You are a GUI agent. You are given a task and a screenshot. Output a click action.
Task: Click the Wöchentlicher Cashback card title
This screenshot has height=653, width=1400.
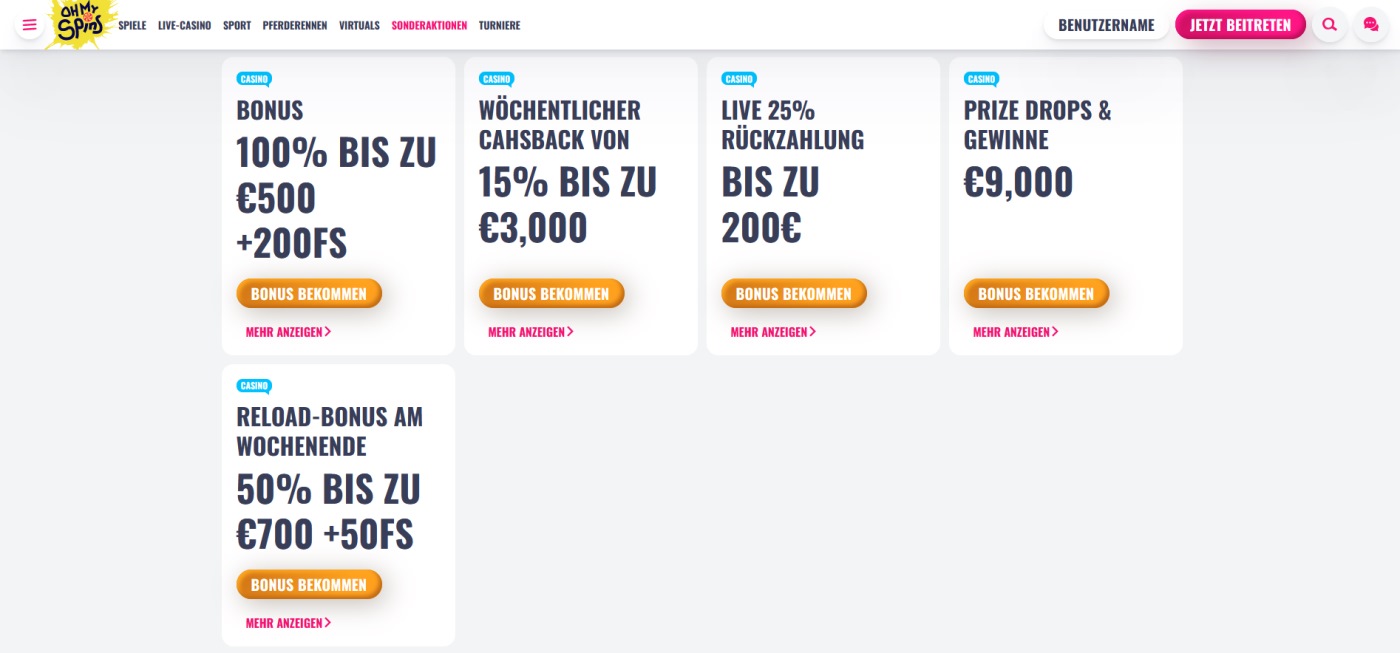click(559, 124)
